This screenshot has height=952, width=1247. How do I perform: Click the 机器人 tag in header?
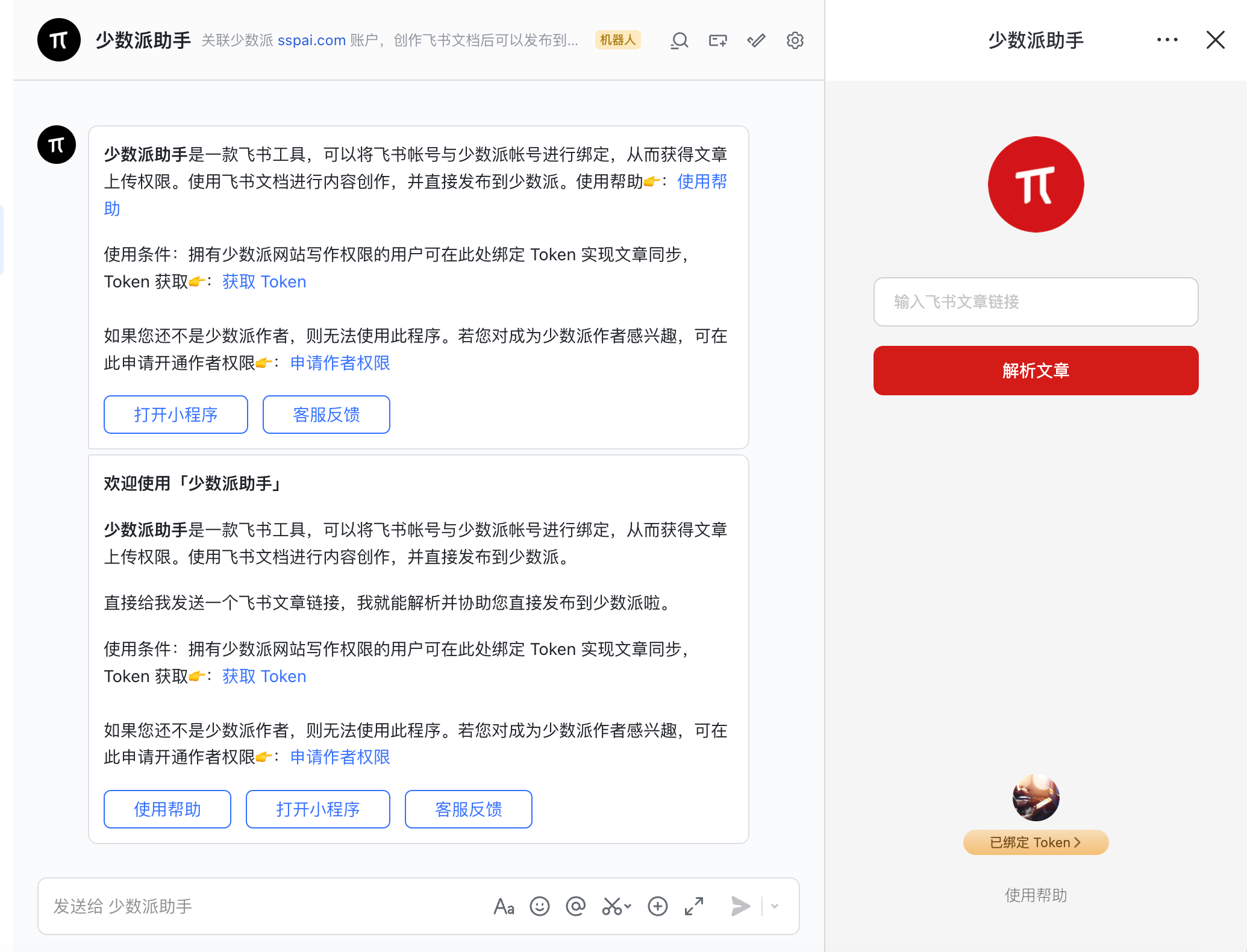pyautogui.click(x=617, y=40)
